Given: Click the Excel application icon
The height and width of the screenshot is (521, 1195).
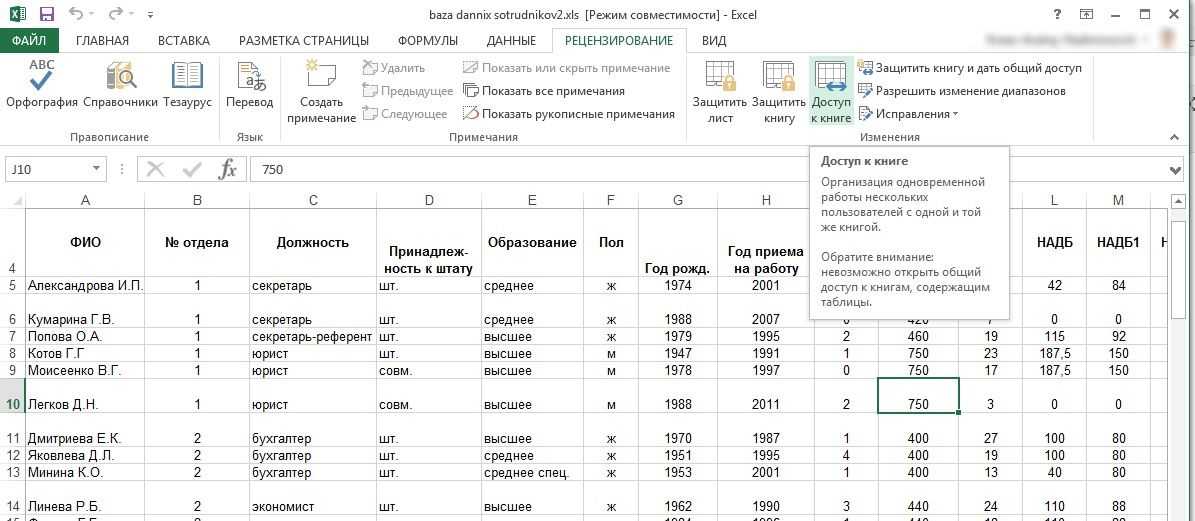Looking at the screenshot, I should tap(18, 14).
